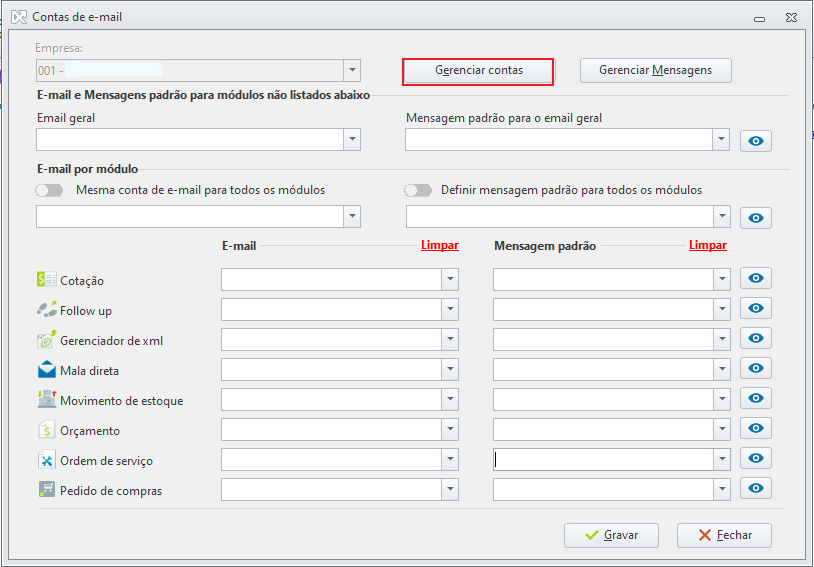
Task: Open the Email geral dropdown
Action: [x=351, y=140]
